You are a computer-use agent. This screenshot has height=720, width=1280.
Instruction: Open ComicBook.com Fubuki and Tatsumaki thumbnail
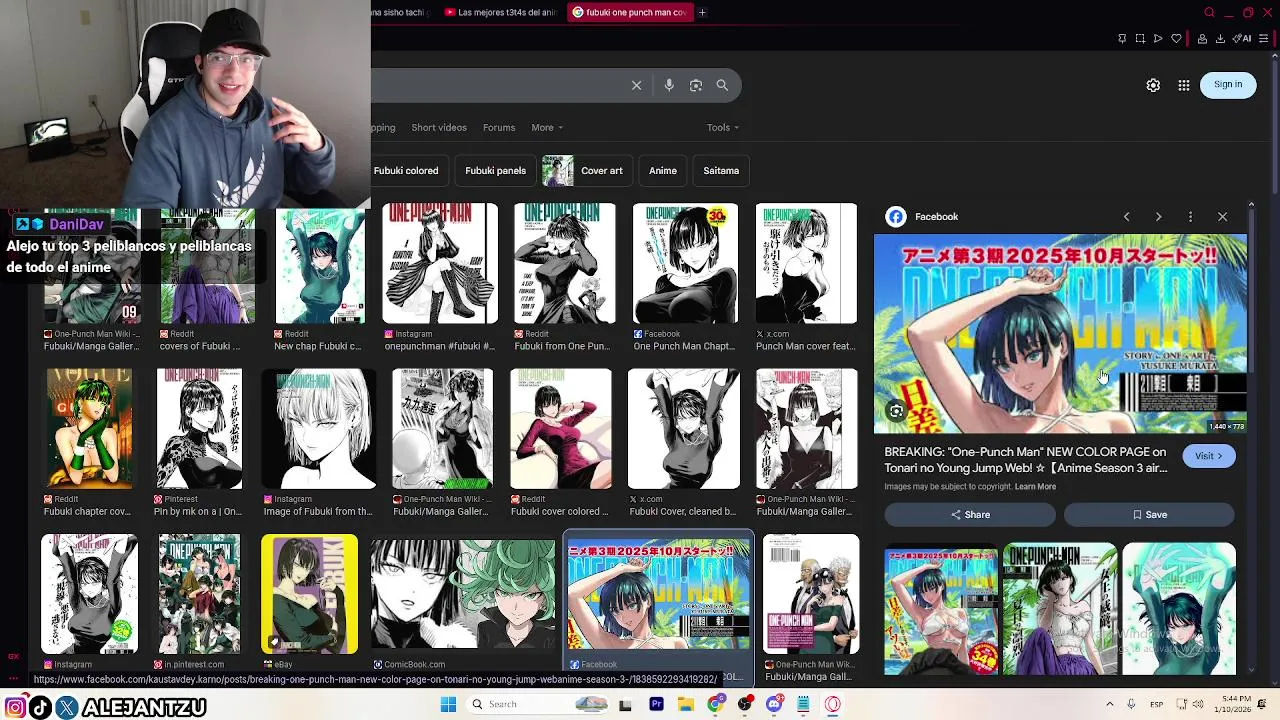[463, 594]
